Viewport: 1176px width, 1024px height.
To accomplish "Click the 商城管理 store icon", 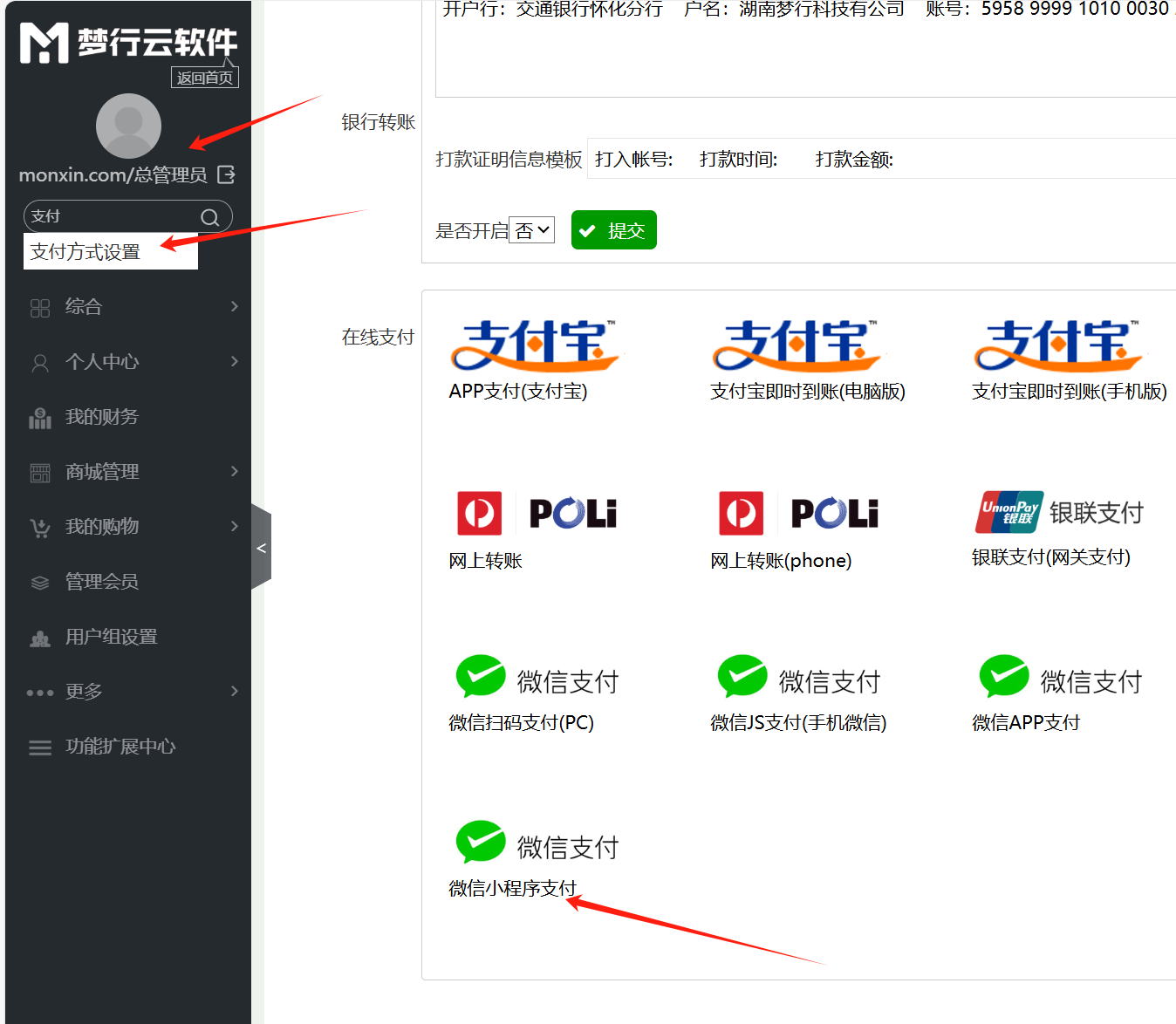I will [40, 473].
